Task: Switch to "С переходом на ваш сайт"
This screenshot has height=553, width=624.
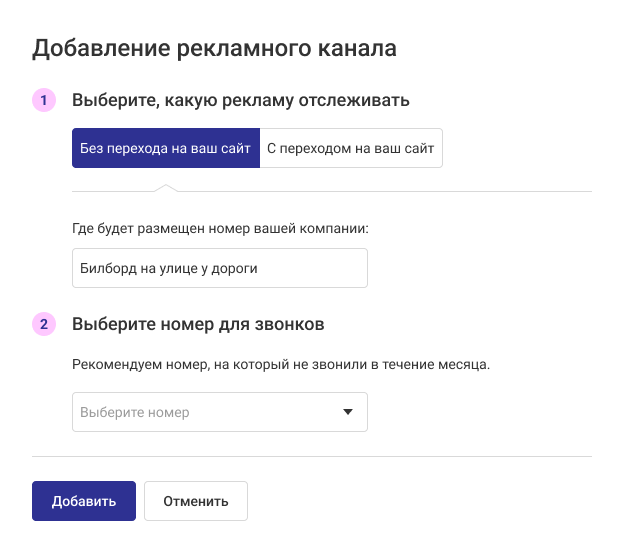Action: click(x=351, y=148)
